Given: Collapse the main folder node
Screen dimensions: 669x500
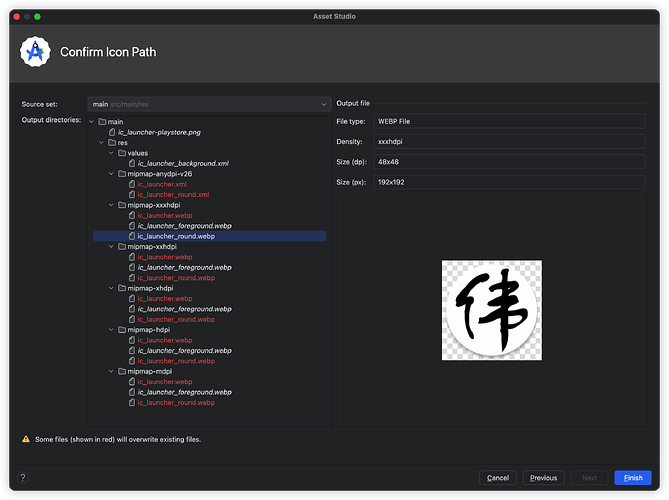Looking at the screenshot, I should [x=91, y=122].
